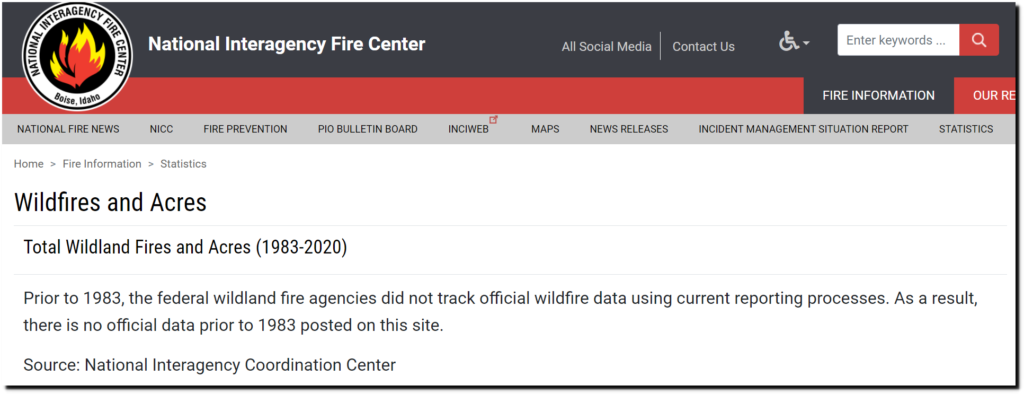Expand the accessibility dropdown arrow
1024x394 pixels.
coord(806,43)
